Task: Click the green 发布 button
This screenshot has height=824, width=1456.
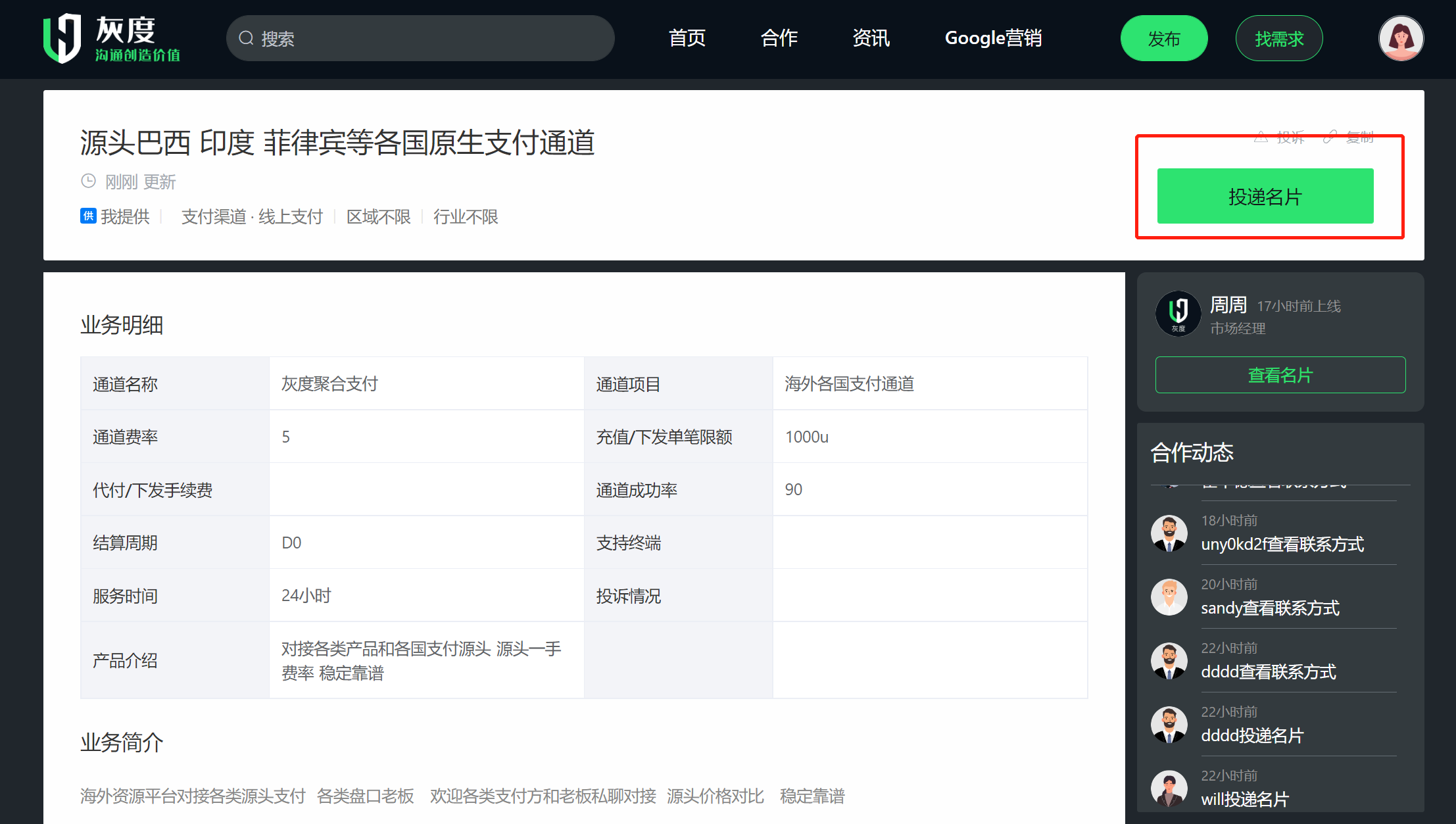Action: click(x=1164, y=38)
